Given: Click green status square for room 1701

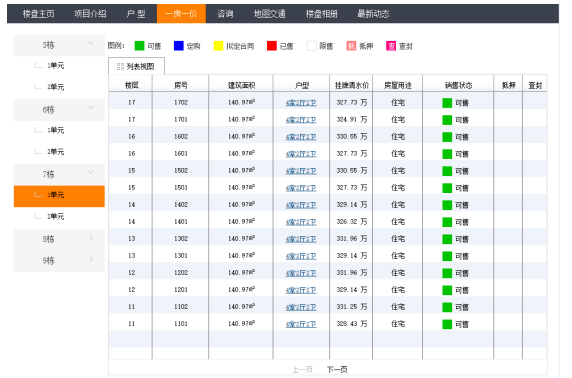Looking at the screenshot, I should pos(447,120).
